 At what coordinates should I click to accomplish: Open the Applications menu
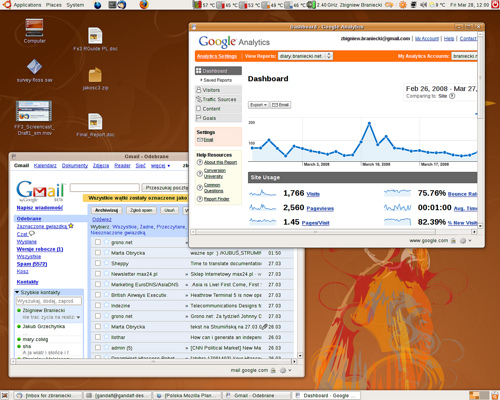pos(27,5)
